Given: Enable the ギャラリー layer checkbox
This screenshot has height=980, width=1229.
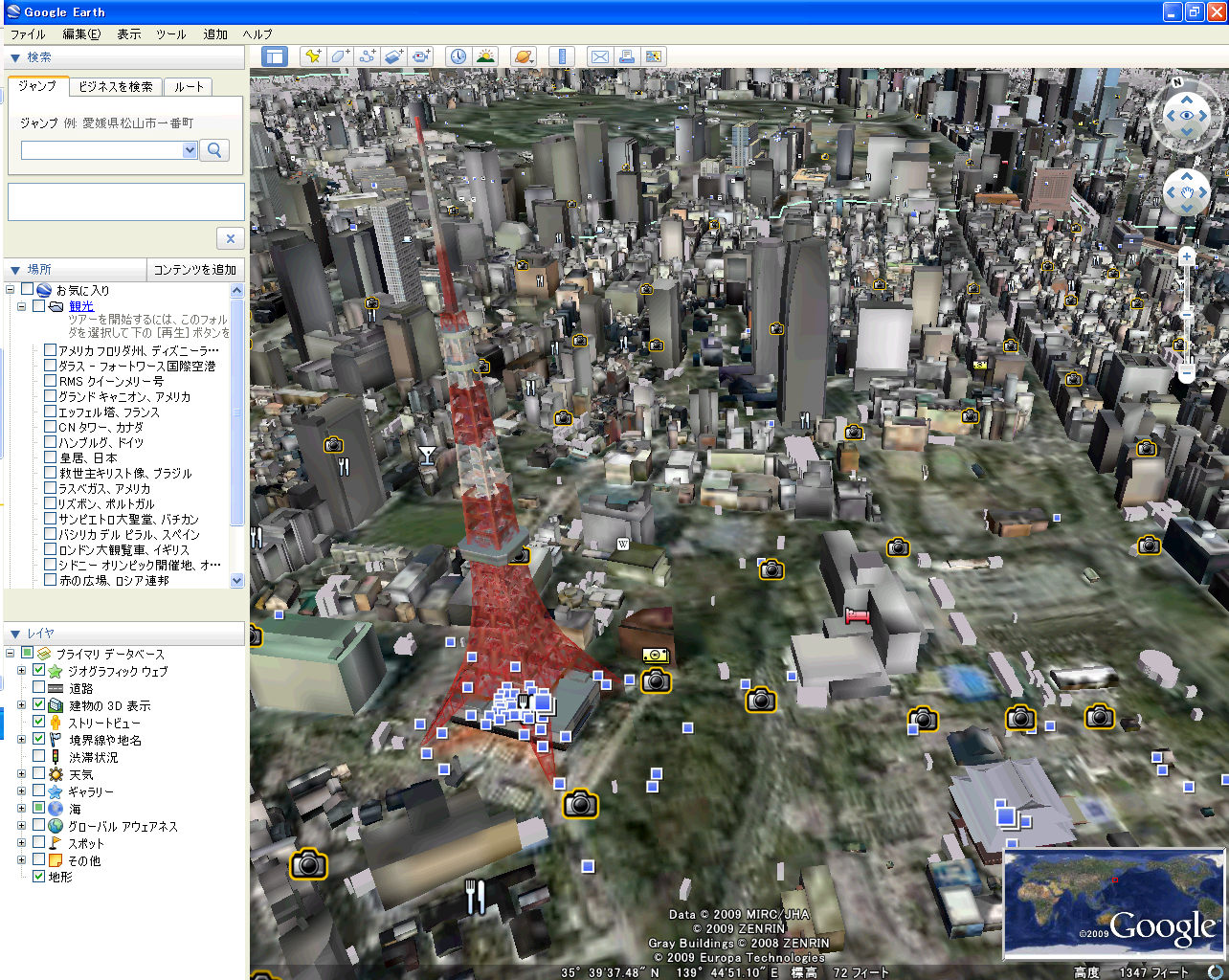Looking at the screenshot, I should pyautogui.click(x=38, y=791).
